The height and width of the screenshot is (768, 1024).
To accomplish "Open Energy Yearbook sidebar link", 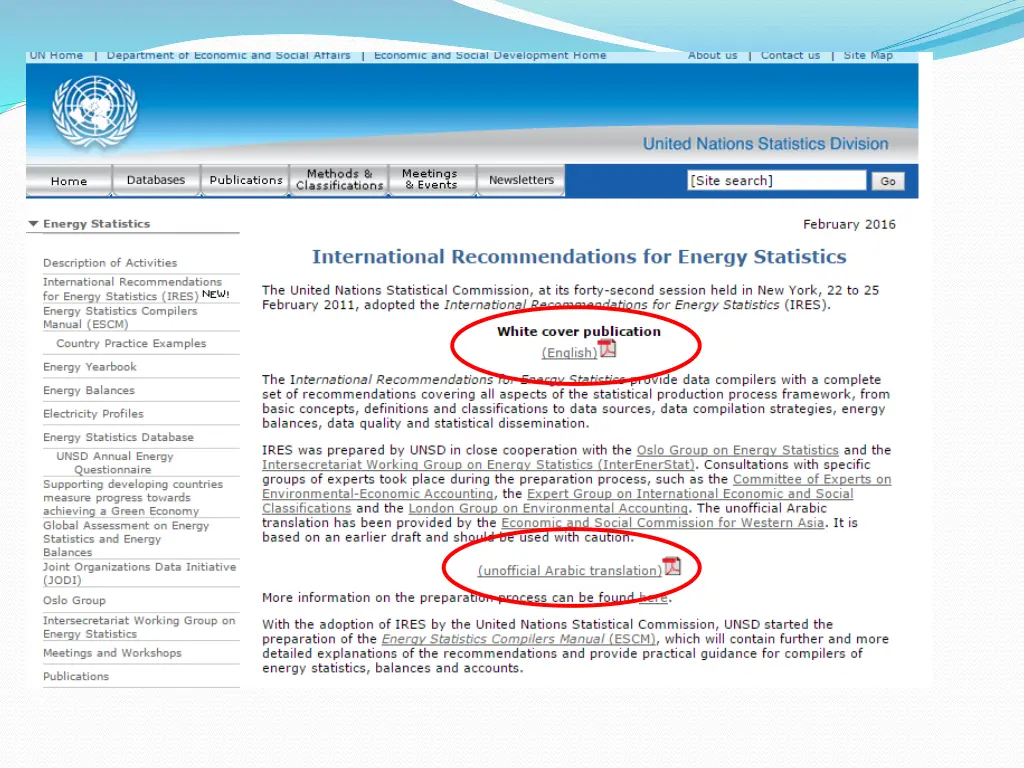I will [89, 367].
